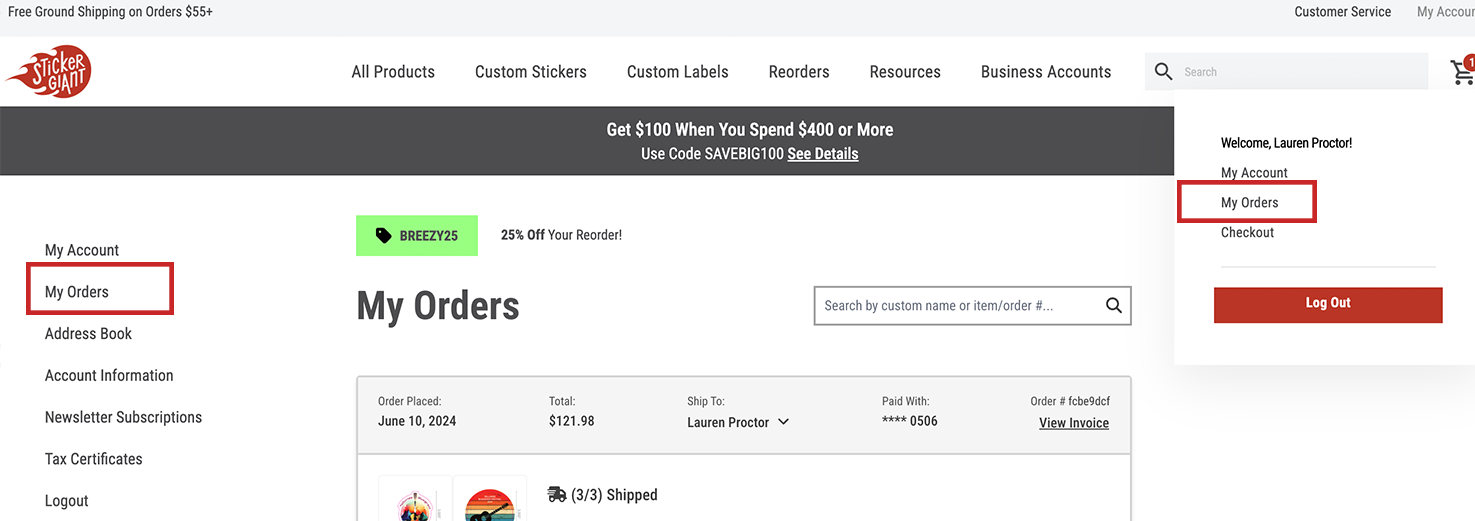Viewport: 1475px width, 521px height.
Task: Open View Invoice link
Action: 1074,423
